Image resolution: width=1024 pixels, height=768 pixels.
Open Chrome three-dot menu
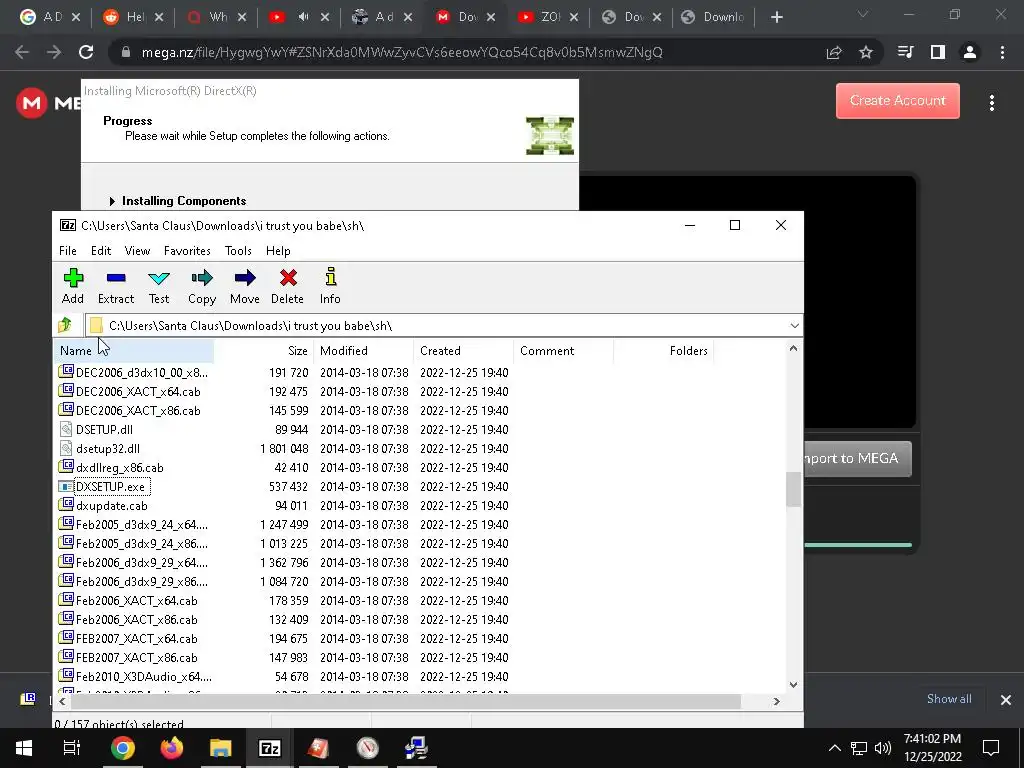click(x=1002, y=52)
